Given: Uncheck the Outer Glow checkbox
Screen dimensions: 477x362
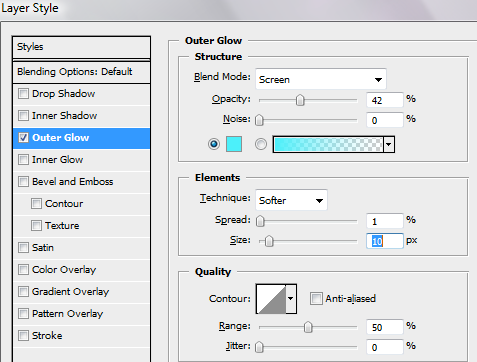Looking at the screenshot, I should tap(23, 138).
